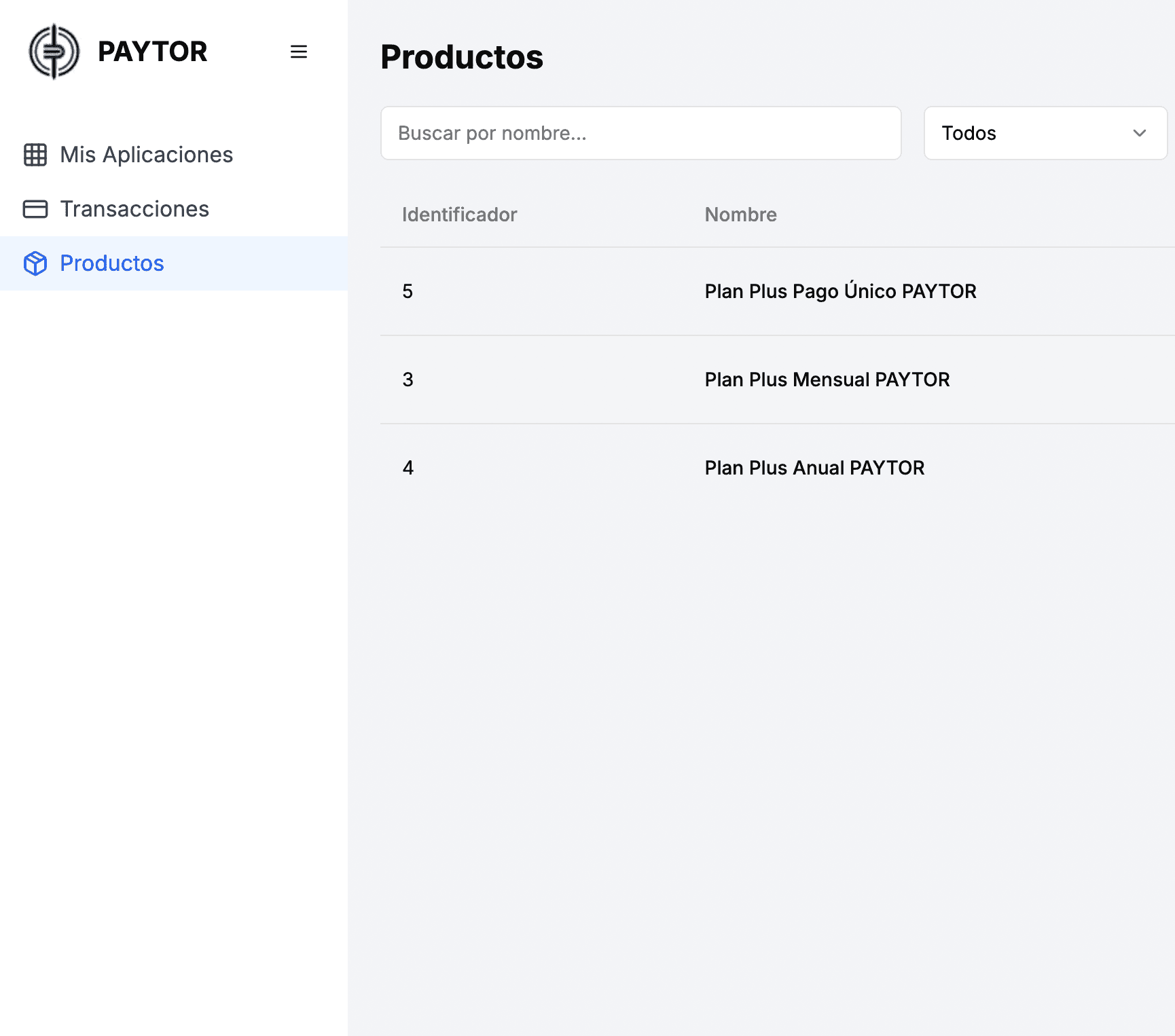Select Plan Plus Pago Único PAYTOR row
Viewport: 1175px width, 1036px height.
point(778,291)
